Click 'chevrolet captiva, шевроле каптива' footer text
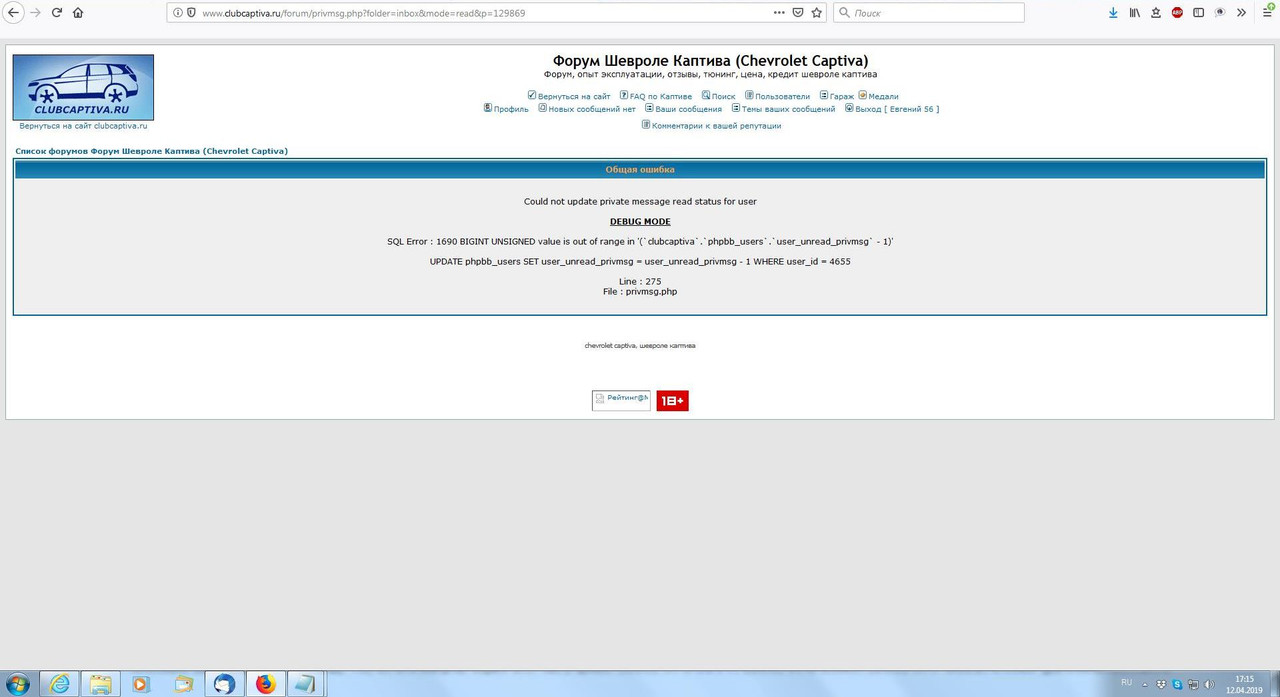The height and width of the screenshot is (697, 1280). coord(640,346)
